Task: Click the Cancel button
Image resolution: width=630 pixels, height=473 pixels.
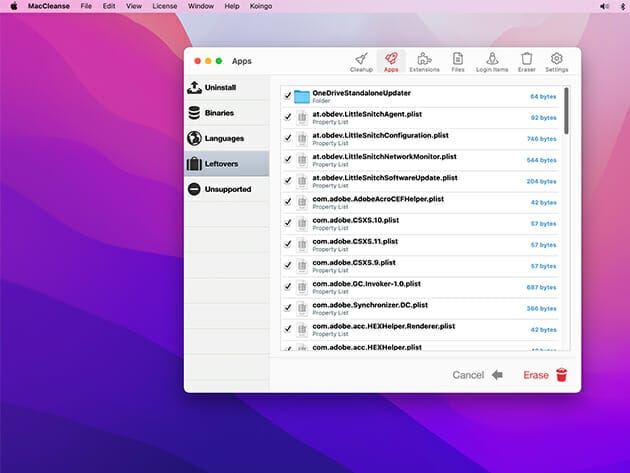Action: click(x=477, y=375)
